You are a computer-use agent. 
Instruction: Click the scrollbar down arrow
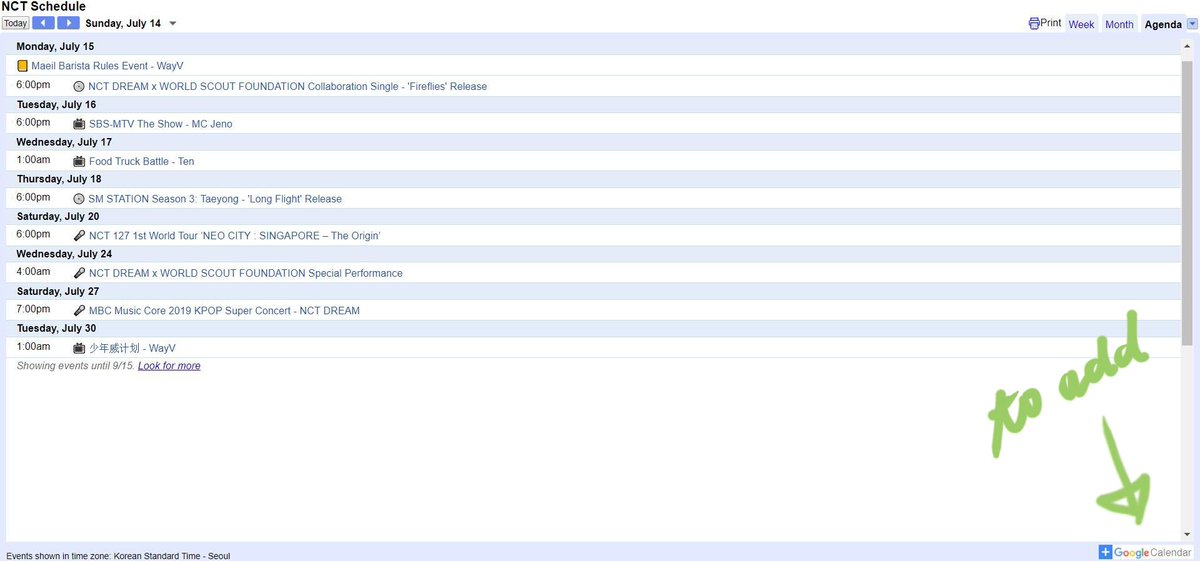[1187, 535]
